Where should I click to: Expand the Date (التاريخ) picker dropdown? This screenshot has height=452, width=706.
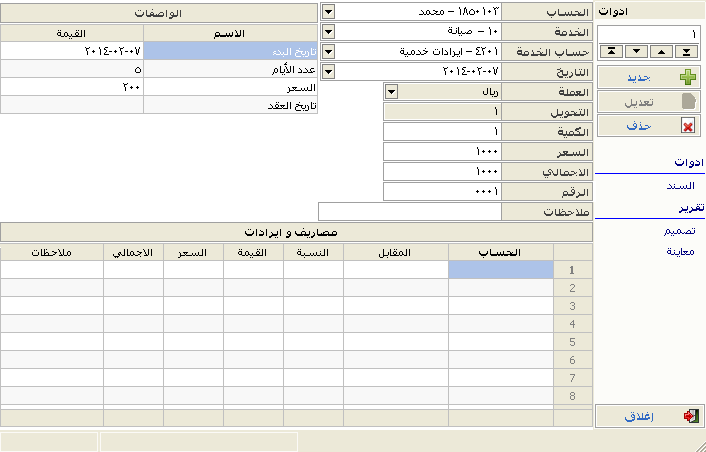click(330, 71)
